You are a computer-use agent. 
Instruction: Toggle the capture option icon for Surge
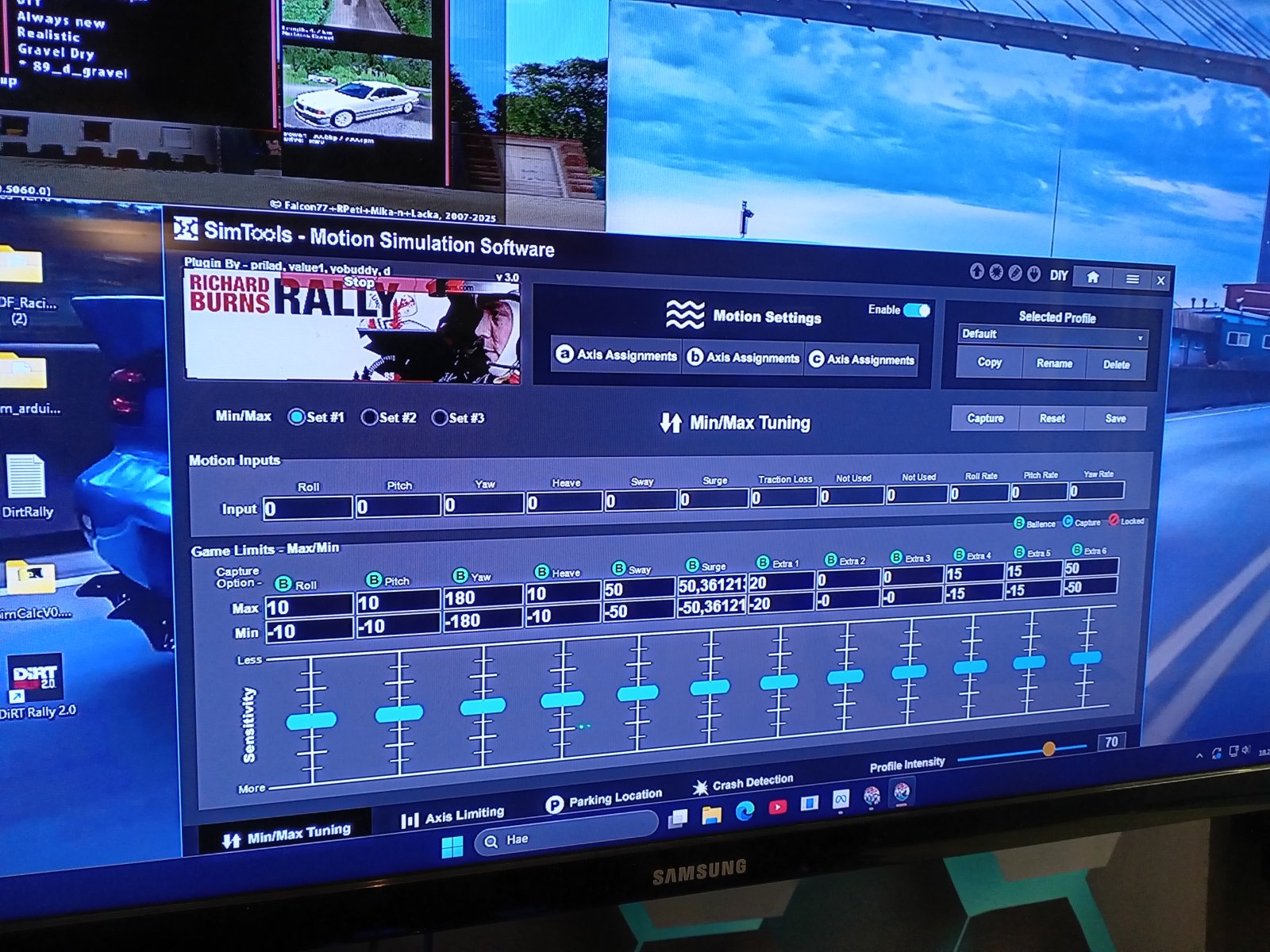click(x=692, y=565)
